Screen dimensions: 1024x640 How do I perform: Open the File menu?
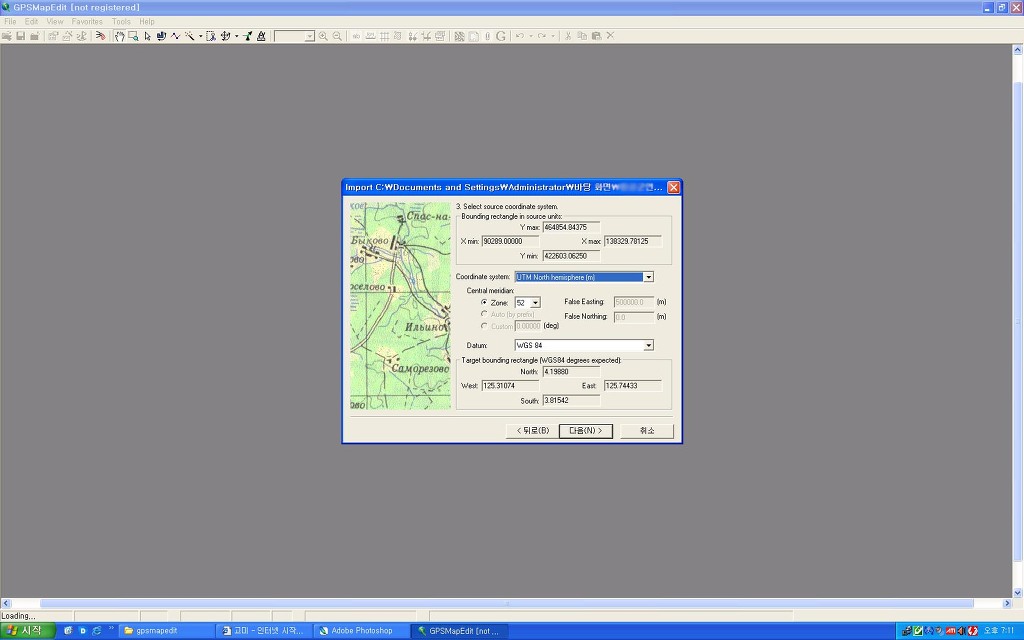(x=11, y=21)
